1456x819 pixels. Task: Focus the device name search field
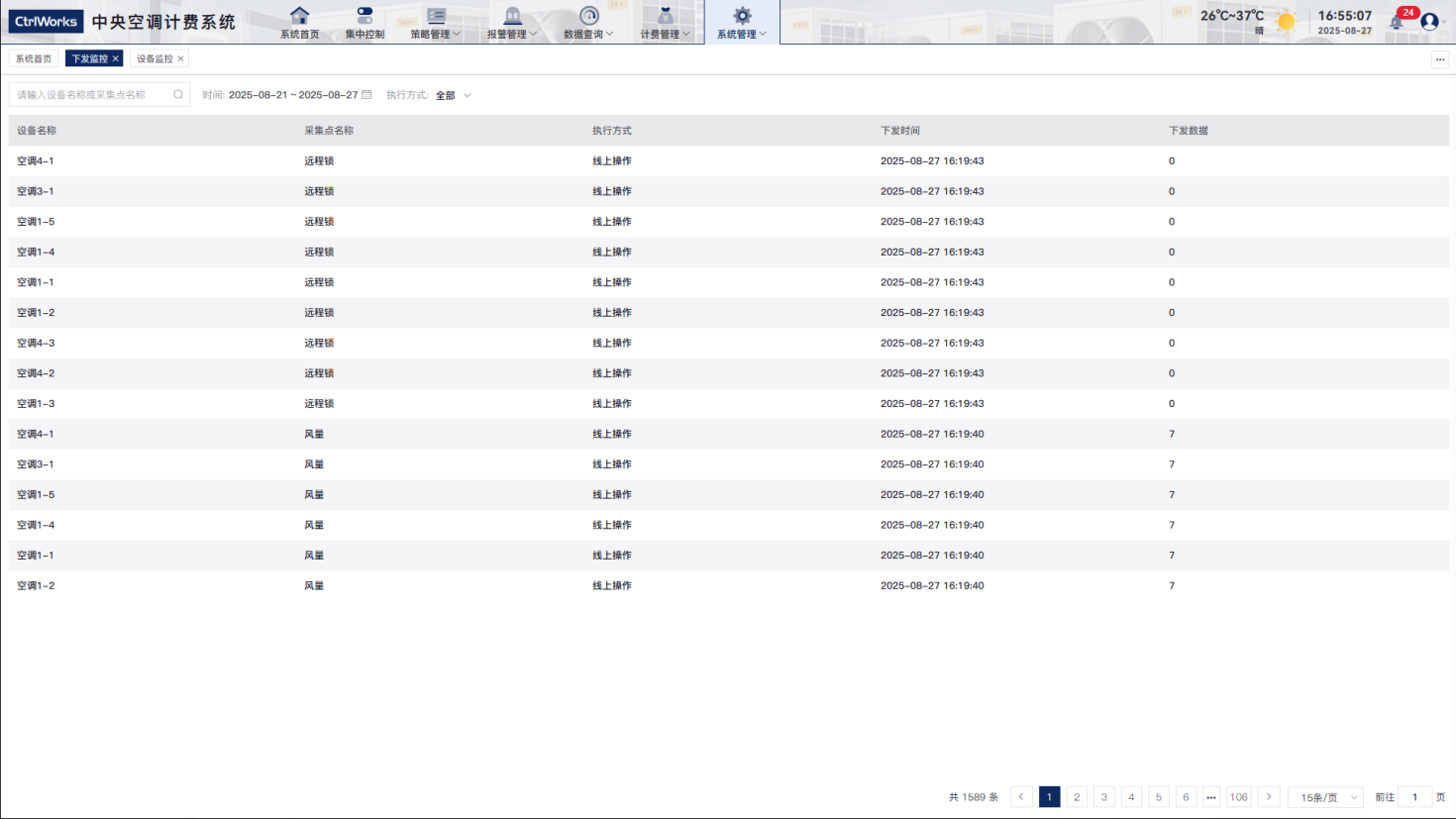click(x=91, y=95)
